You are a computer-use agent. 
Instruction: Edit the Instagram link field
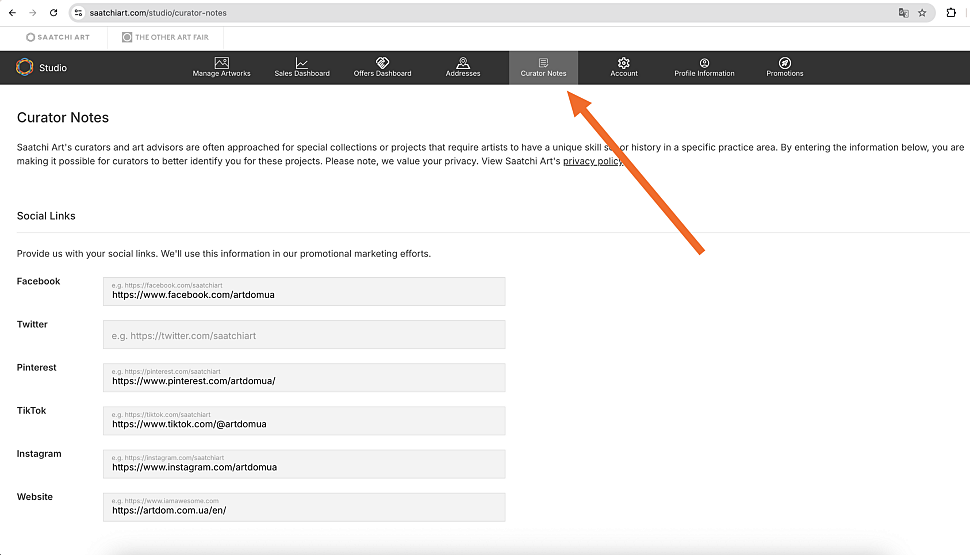pyautogui.click(x=304, y=464)
